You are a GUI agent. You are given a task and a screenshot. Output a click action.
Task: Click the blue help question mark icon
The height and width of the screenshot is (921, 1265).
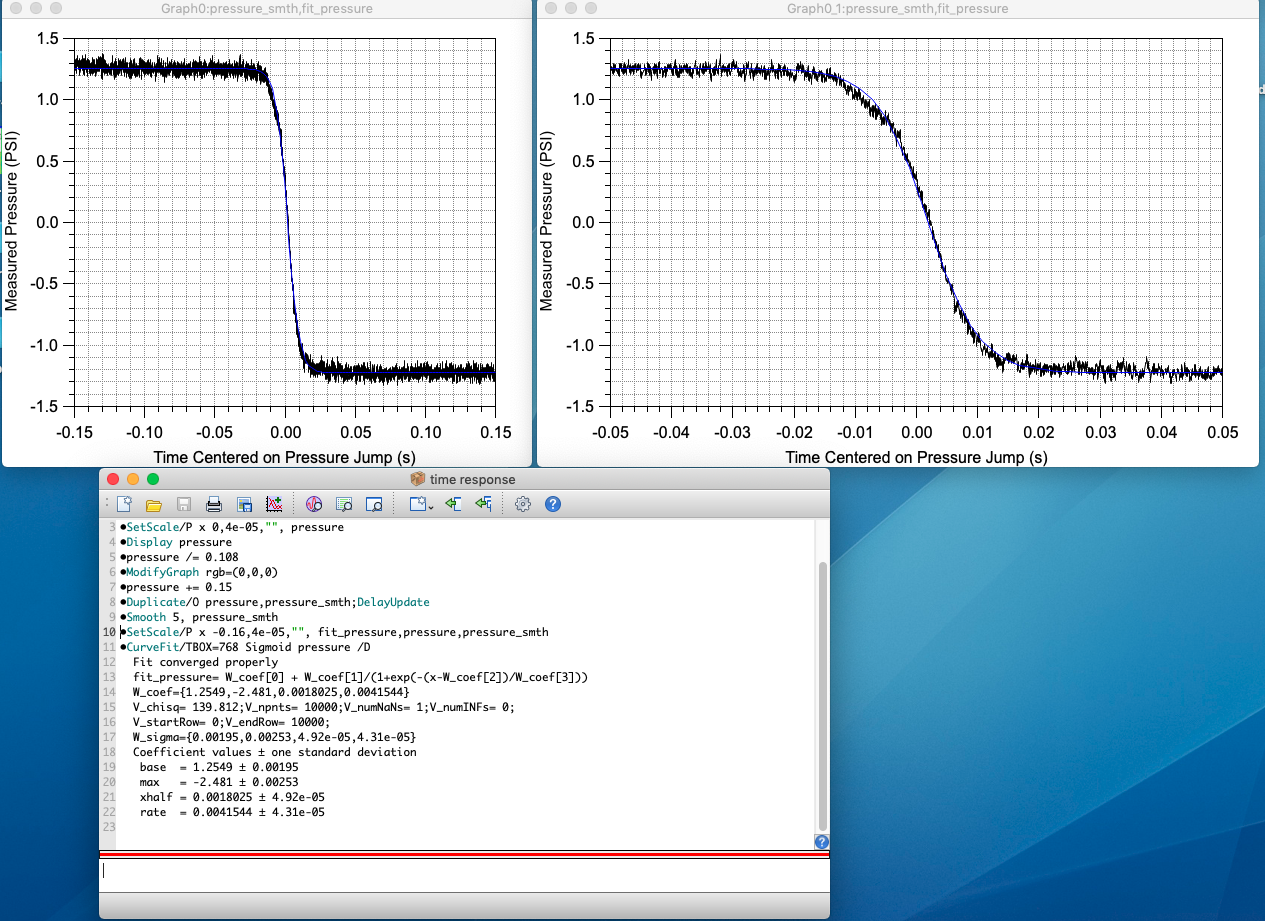click(x=552, y=504)
